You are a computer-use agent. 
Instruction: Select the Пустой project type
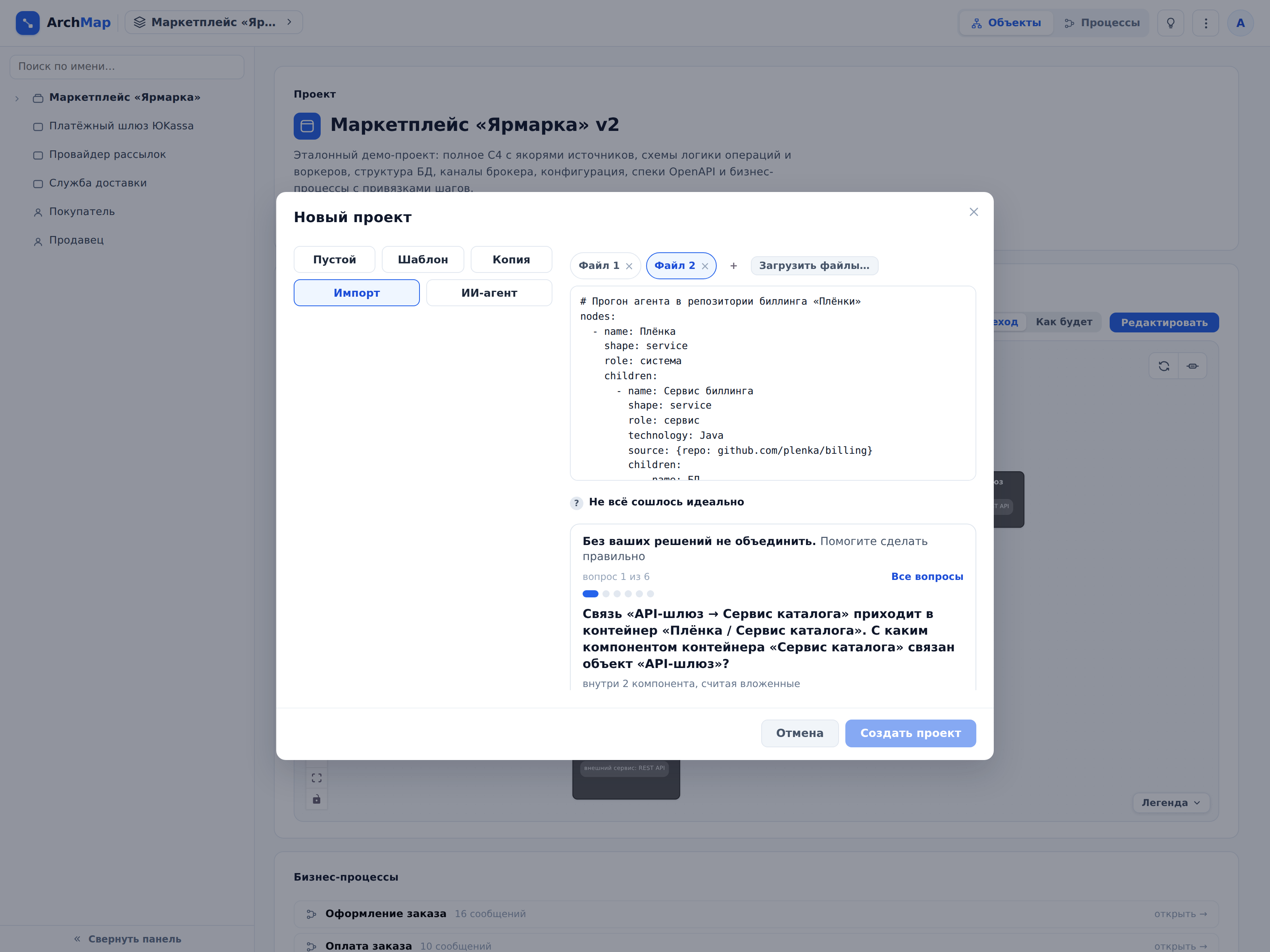pyautogui.click(x=335, y=259)
